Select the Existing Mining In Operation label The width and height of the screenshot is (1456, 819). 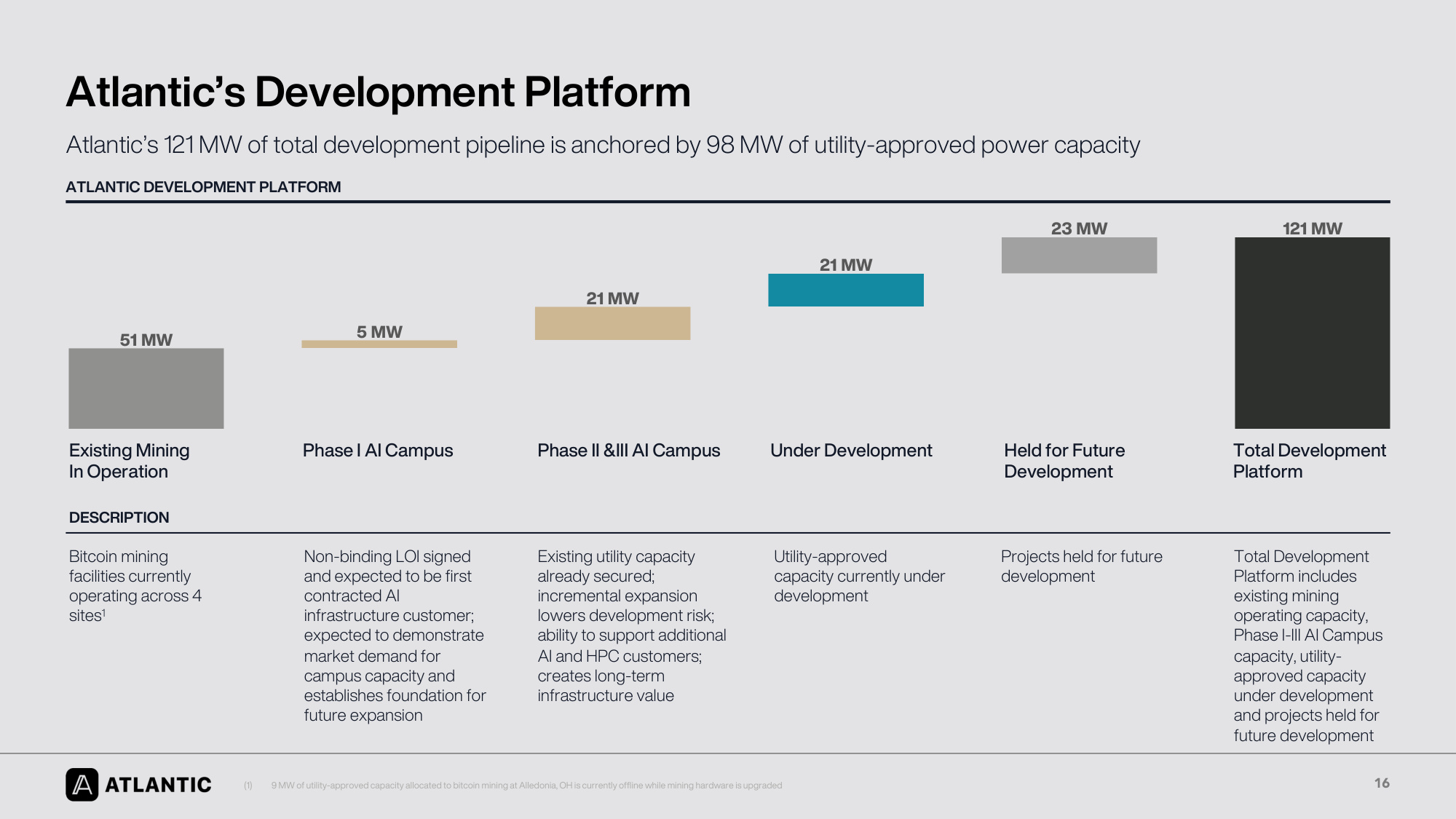[x=129, y=461]
